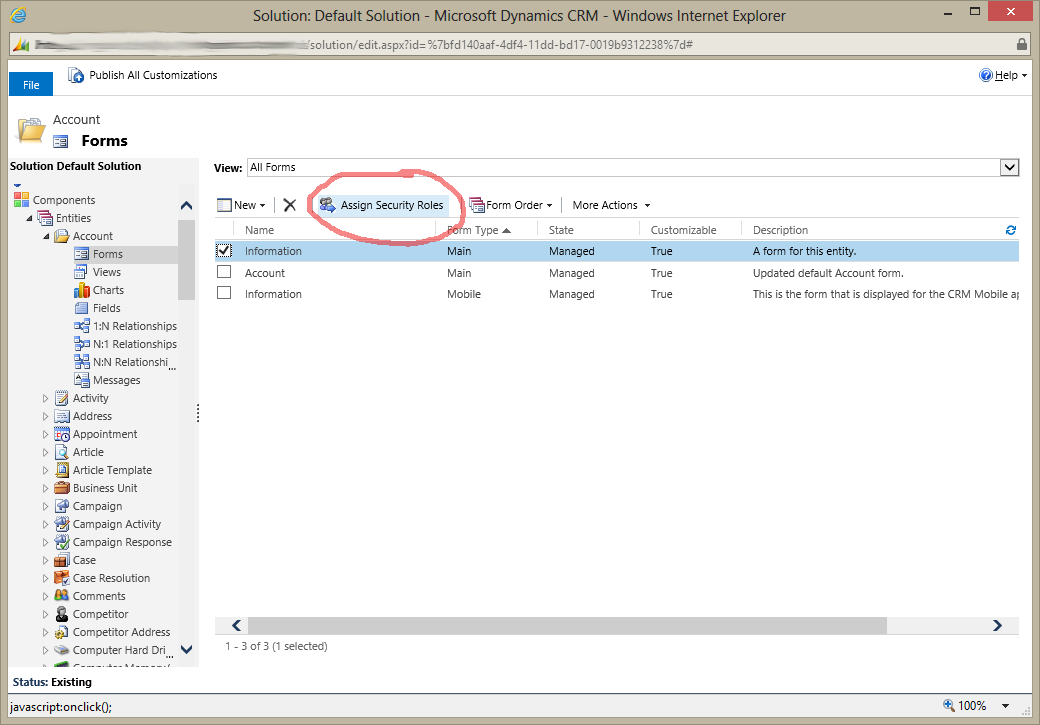
Task: Select the Campaign Activity entity
Action: click(x=117, y=524)
